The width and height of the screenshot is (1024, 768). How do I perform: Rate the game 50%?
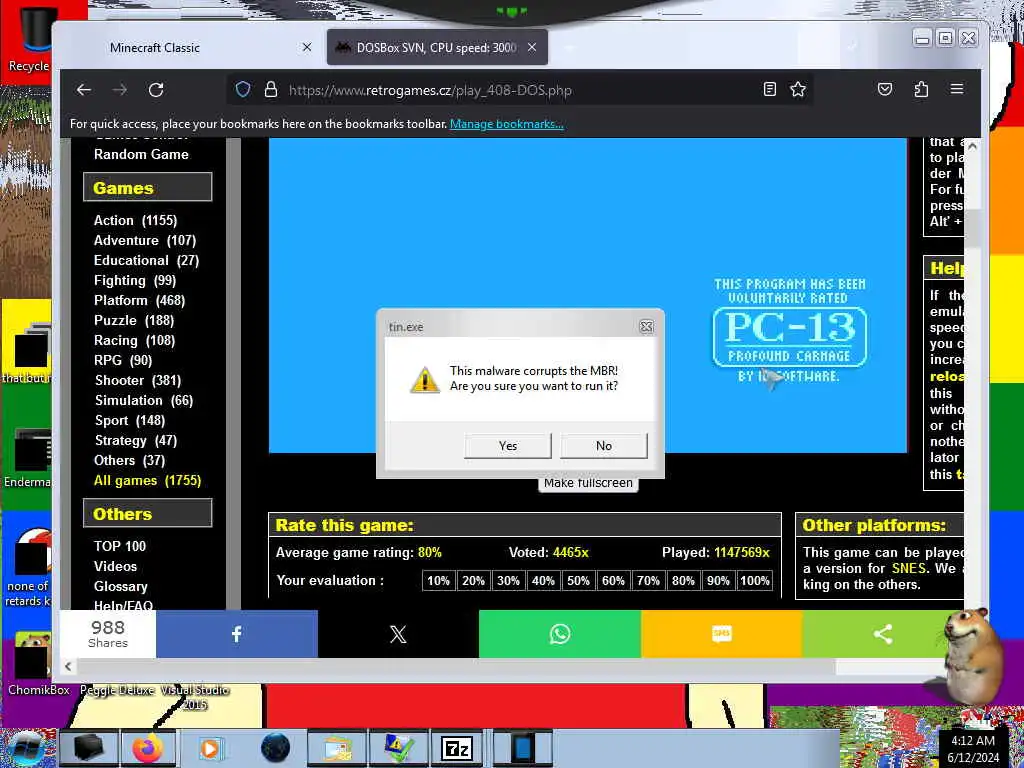[x=578, y=581]
